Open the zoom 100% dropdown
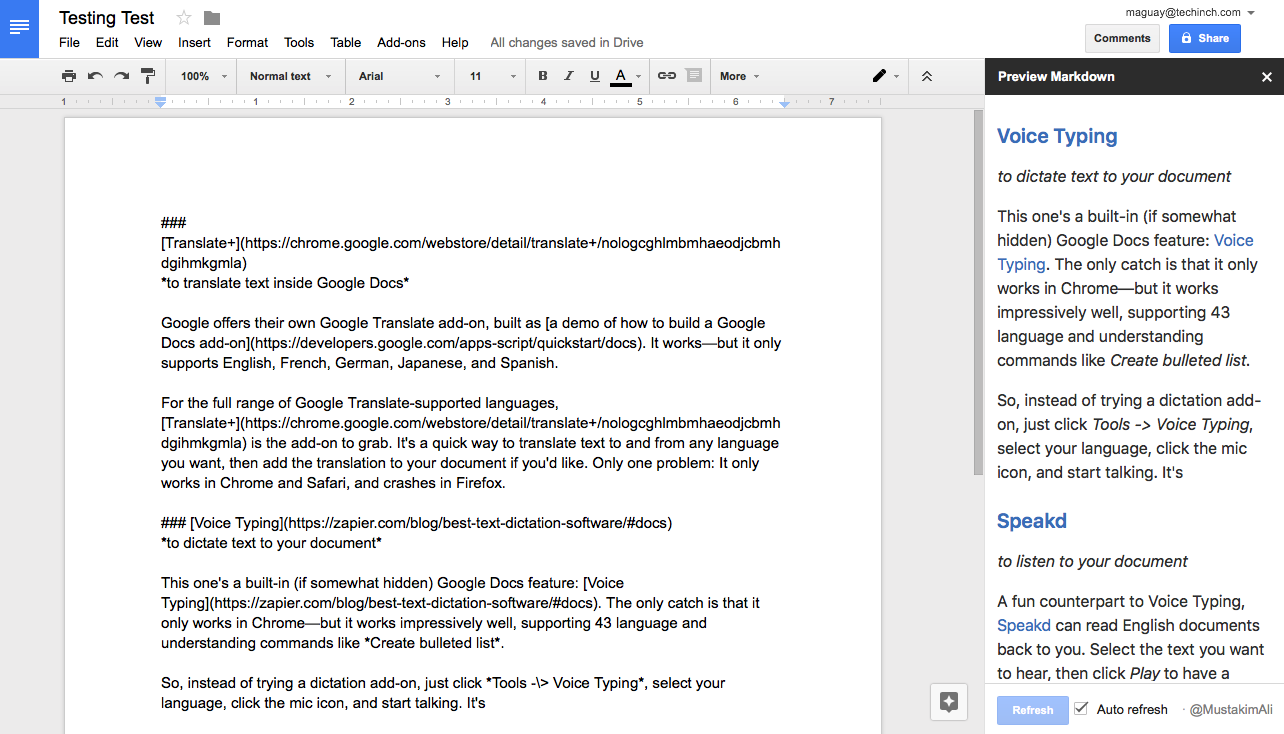Screen dimensions: 1284x734 (204, 76)
